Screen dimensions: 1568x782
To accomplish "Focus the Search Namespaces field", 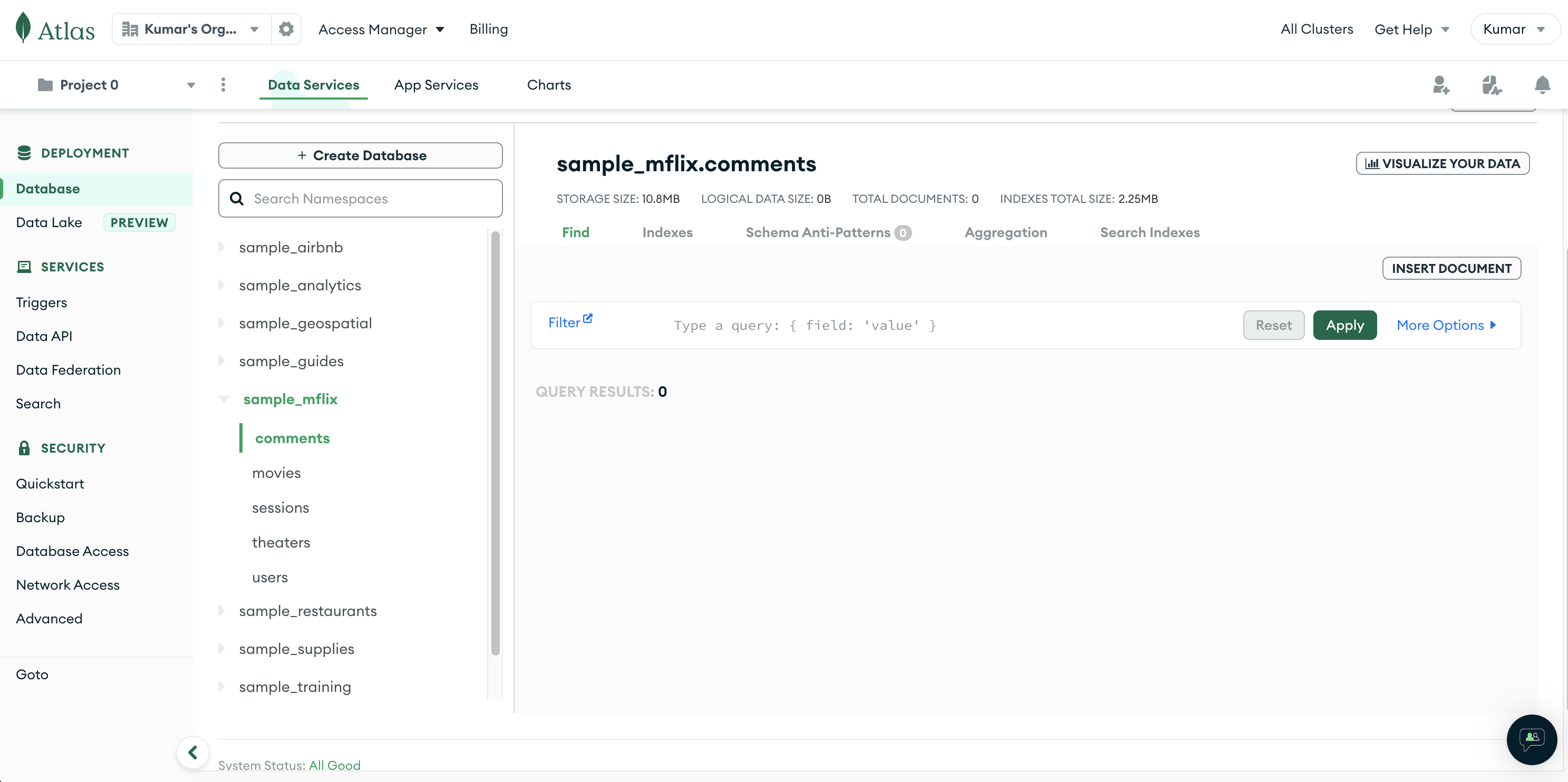I will click(x=360, y=198).
